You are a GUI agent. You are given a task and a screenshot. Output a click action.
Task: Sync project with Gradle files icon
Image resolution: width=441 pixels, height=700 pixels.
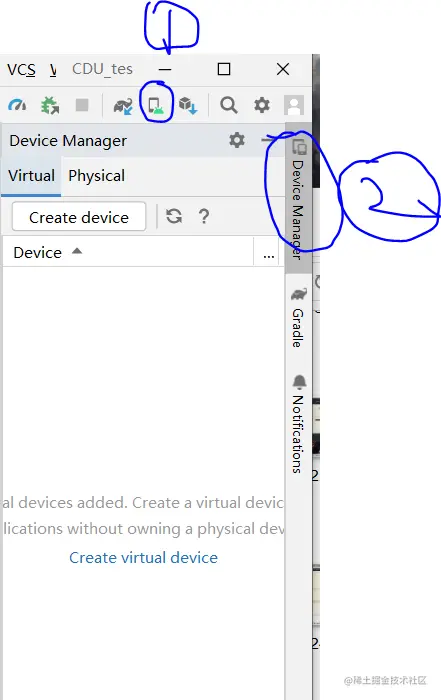123,106
